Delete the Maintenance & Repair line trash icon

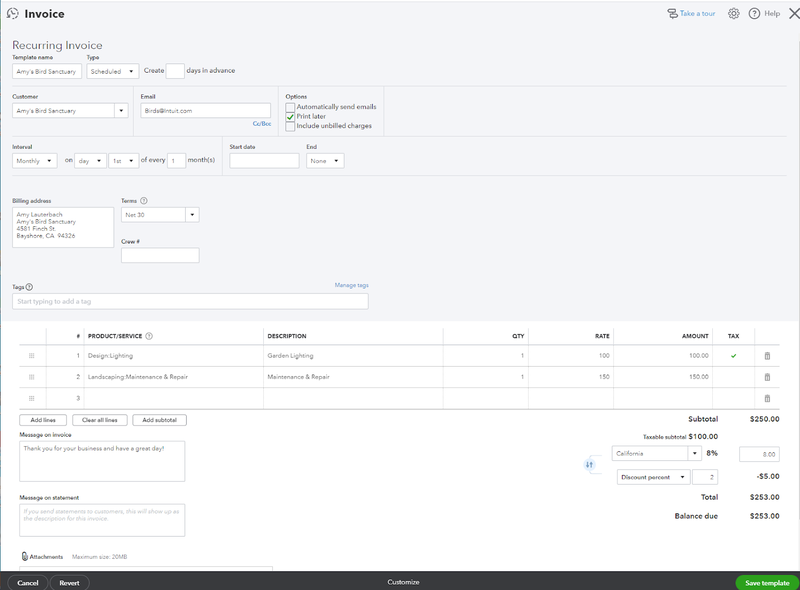(x=767, y=377)
